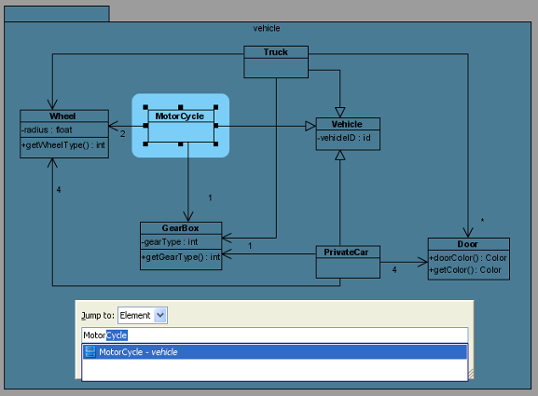This screenshot has width=538, height=396.
Task: Click the vehicleID attribute in Vehicle
Action: 344,138
